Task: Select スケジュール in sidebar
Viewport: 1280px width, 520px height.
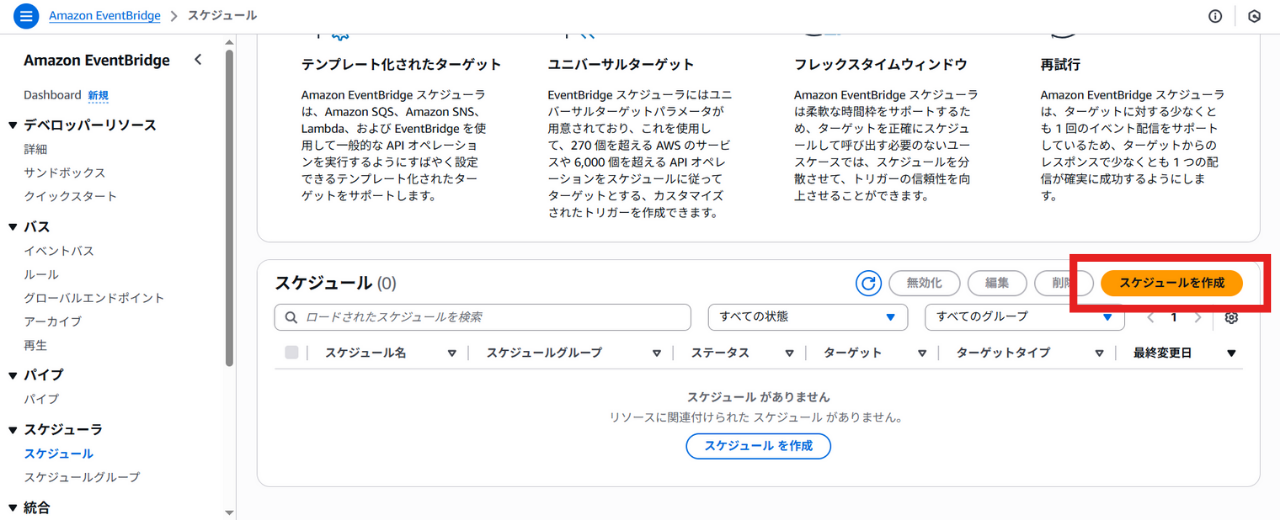Action: coord(59,453)
